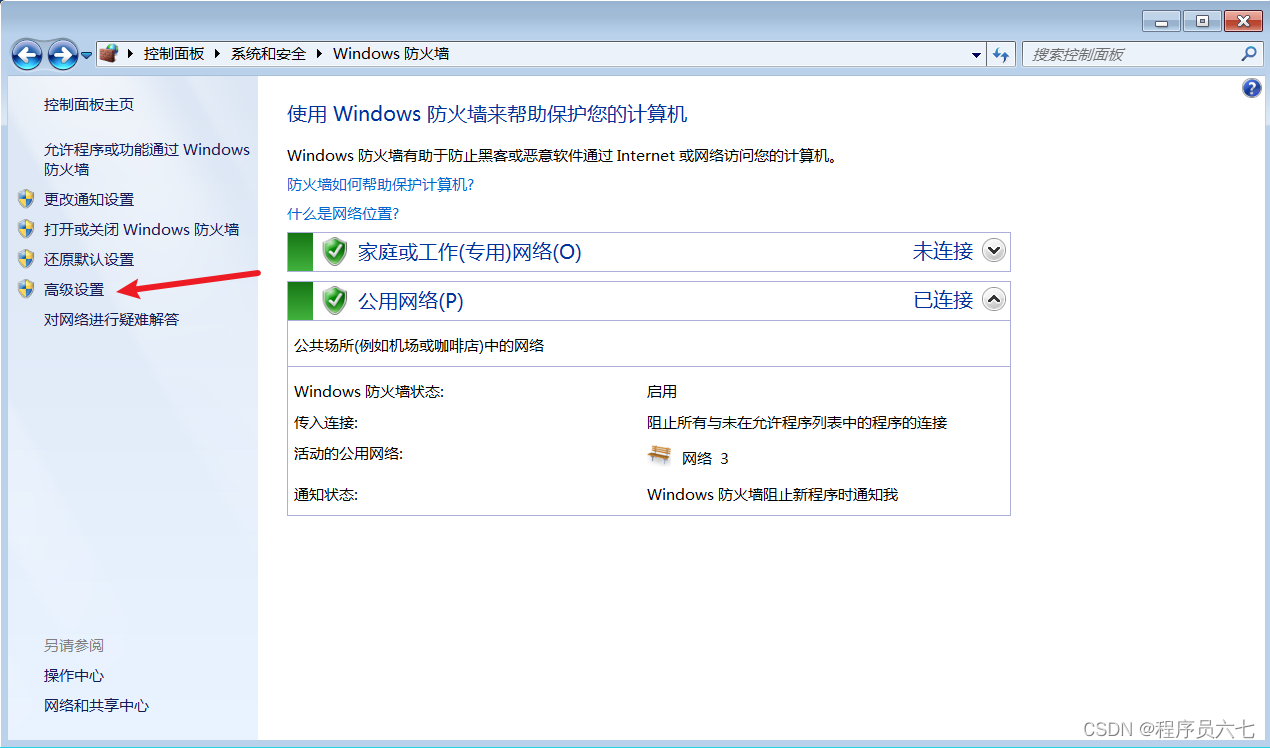Maximize the window
The height and width of the screenshot is (748, 1270).
point(1201,20)
